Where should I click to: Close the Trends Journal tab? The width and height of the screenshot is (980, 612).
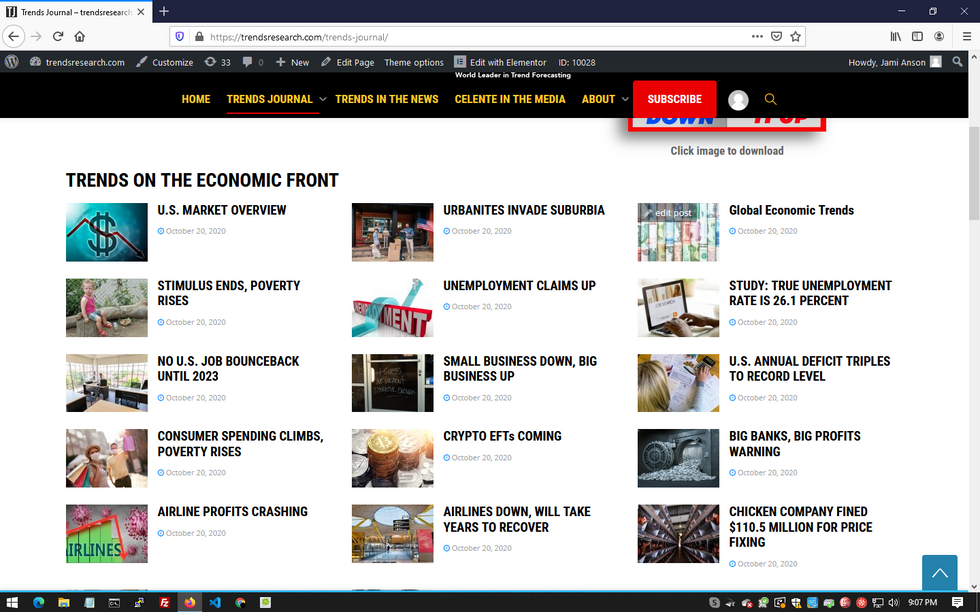(141, 12)
